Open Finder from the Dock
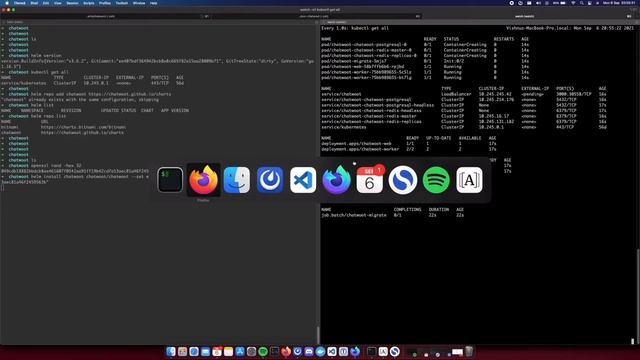Image resolution: width=640 pixels, height=360 pixels. [171, 351]
